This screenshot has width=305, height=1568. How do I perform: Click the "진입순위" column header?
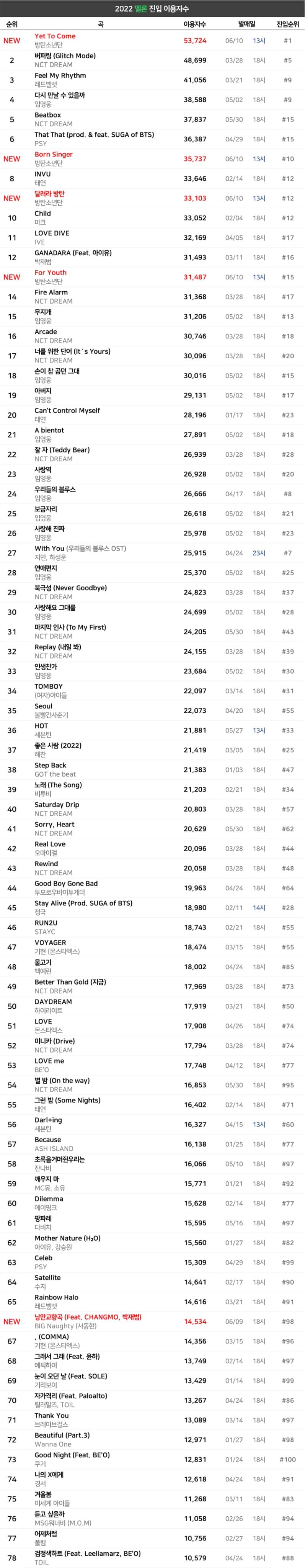[x=287, y=24]
